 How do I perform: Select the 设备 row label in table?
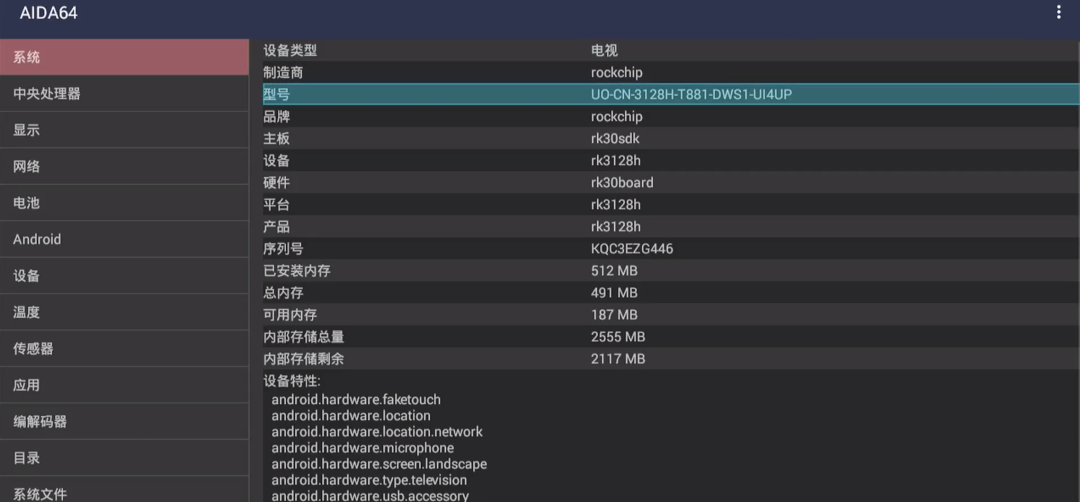(x=276, y=160)
